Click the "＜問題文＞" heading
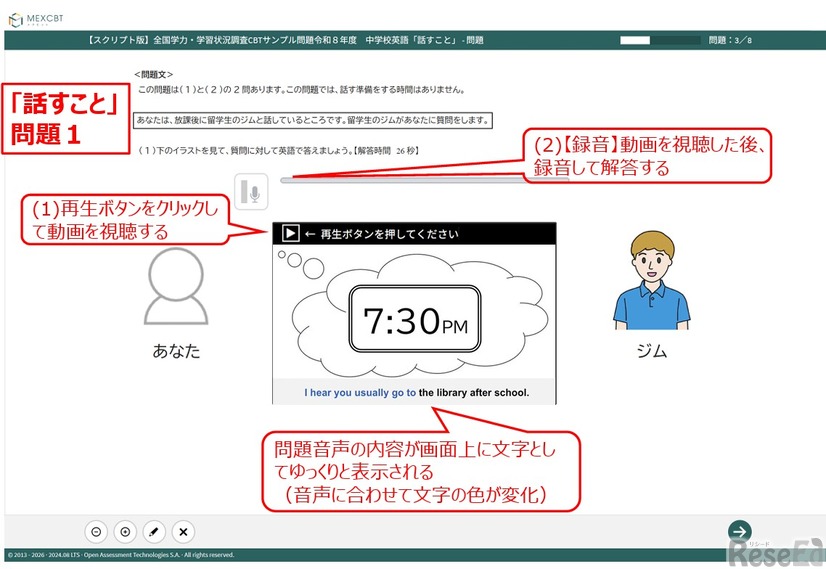The height and width of the screenshot is (569, 826). [x=153, y=75]
